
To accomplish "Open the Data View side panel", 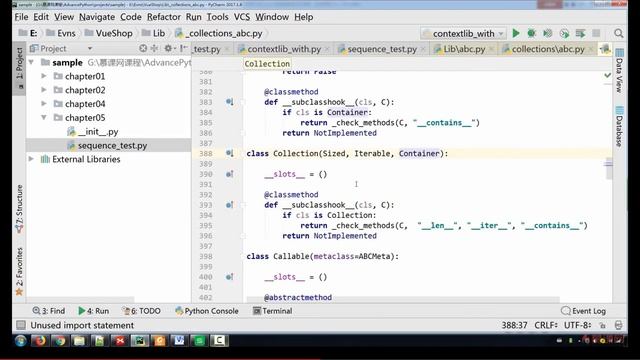I will click(620, 70).
